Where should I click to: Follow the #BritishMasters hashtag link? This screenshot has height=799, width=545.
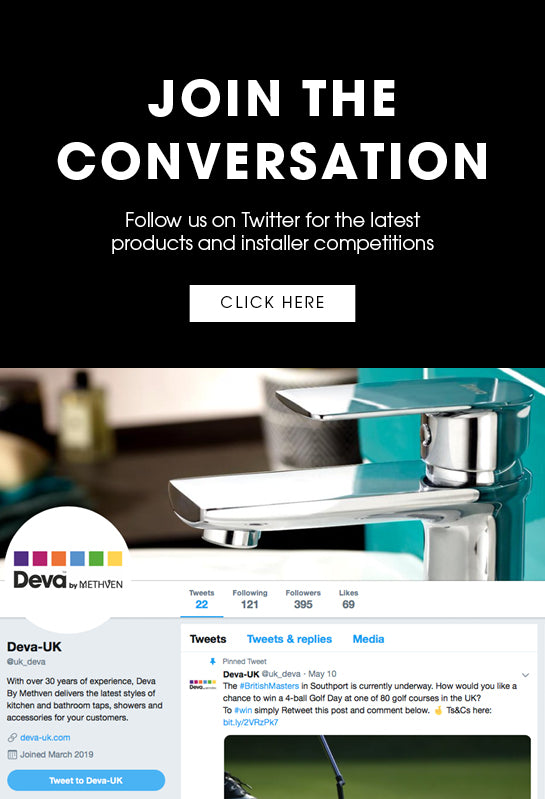269,686
